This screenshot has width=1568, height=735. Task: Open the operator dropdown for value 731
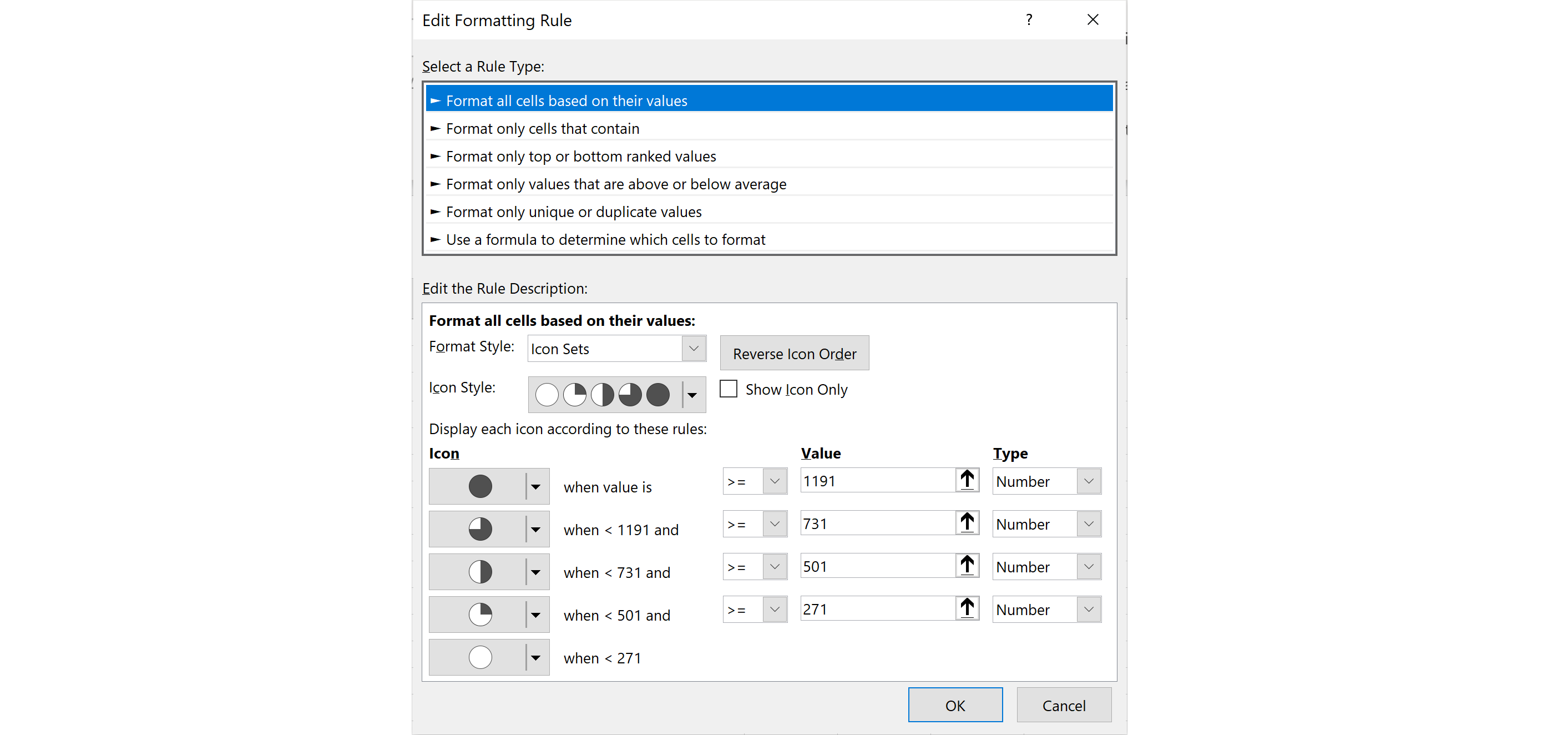[755, 523]
